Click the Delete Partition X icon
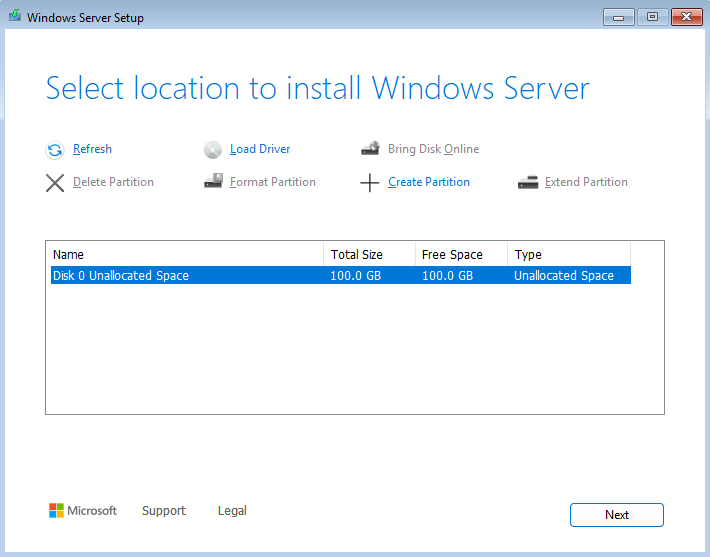The height and width of the screenshot is (557, 710). (55, 183)
